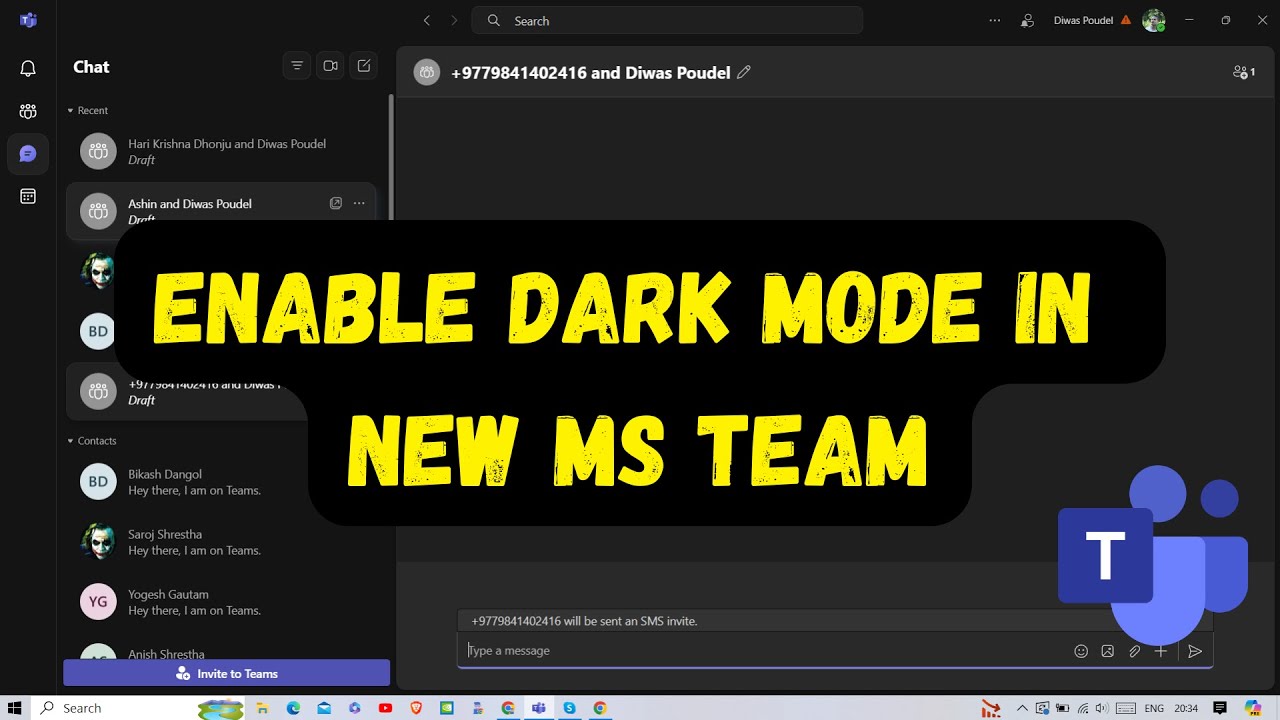Click the Chat heading text

pos(91,67)
